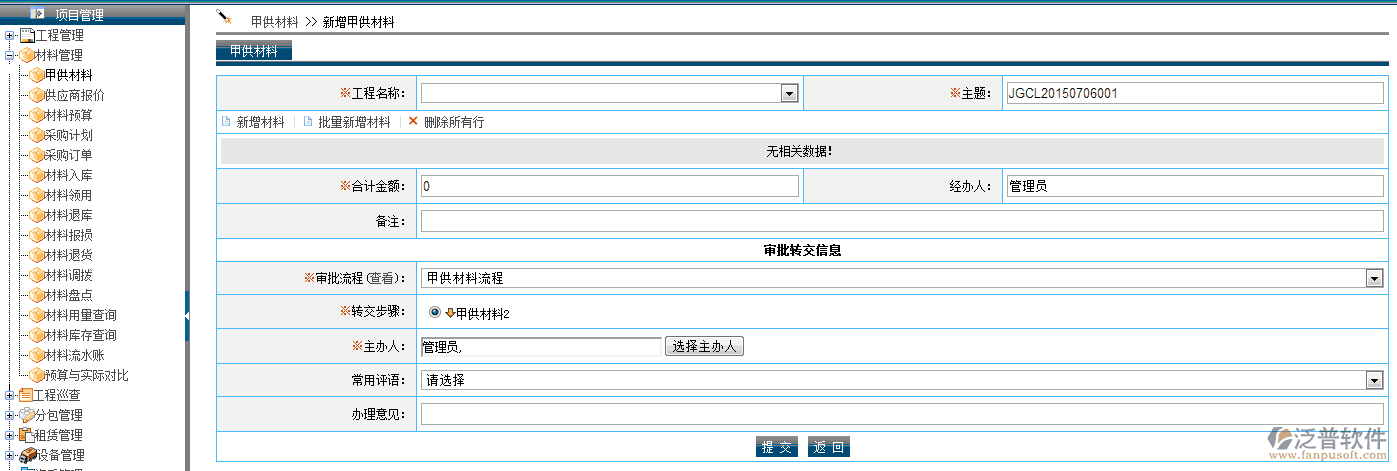Screen dimensions: 1397x471
Task: Open 材料入库 label in sidebar tree
Action: [69, 175]
